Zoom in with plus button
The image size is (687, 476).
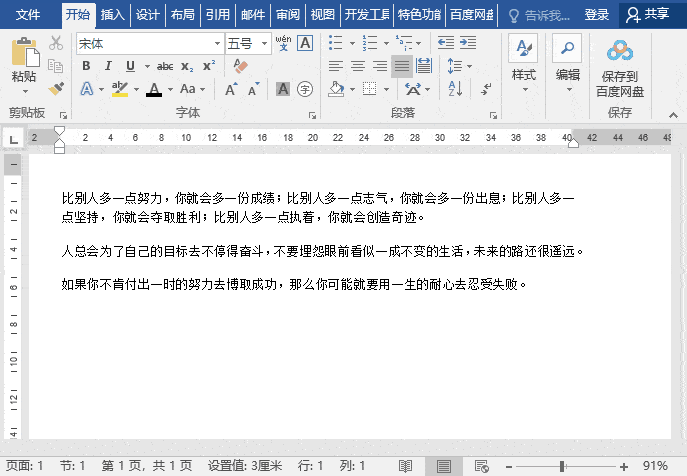coord(624,466)
